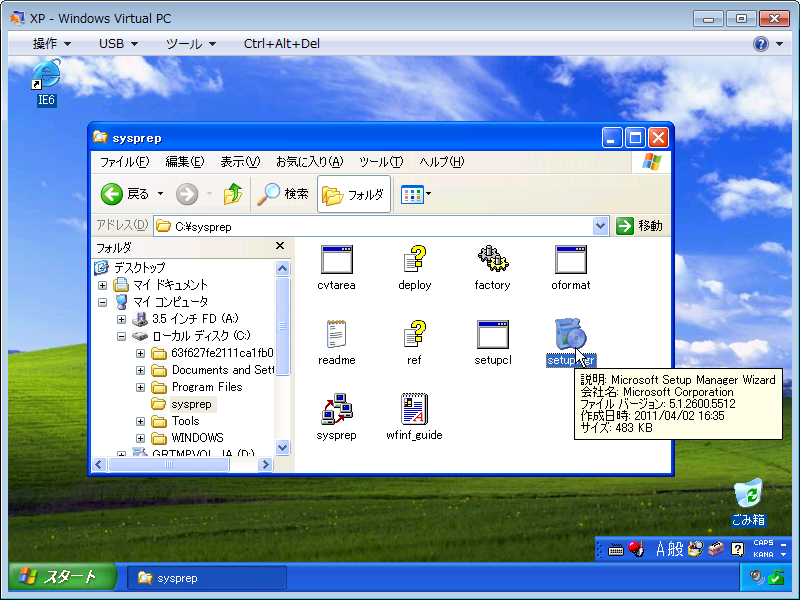Select sysprep folder in the tree
The height and width of the screenshot is (600, 800).
[x=191, y=404]
